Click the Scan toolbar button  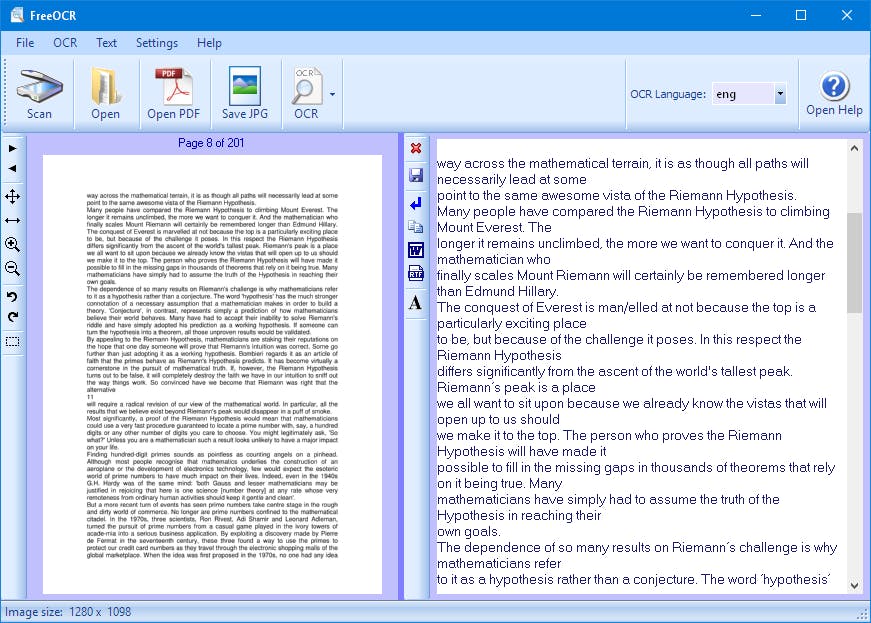pos(39,94)
